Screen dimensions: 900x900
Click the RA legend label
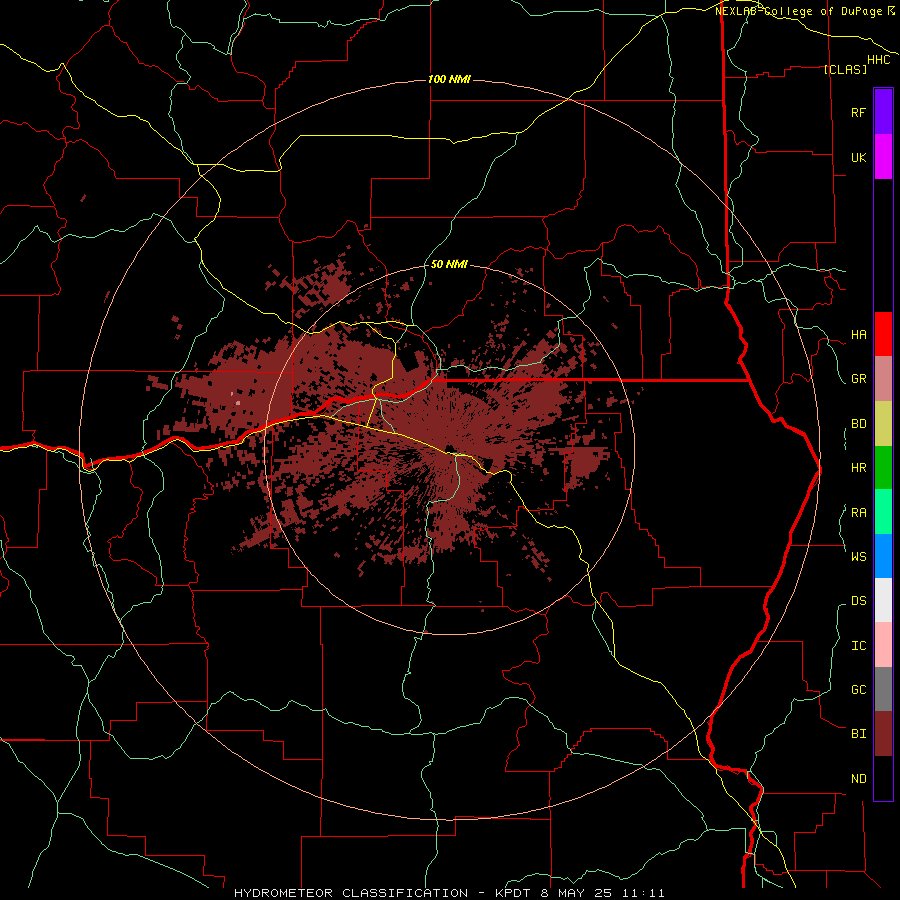tap(858, 513)
